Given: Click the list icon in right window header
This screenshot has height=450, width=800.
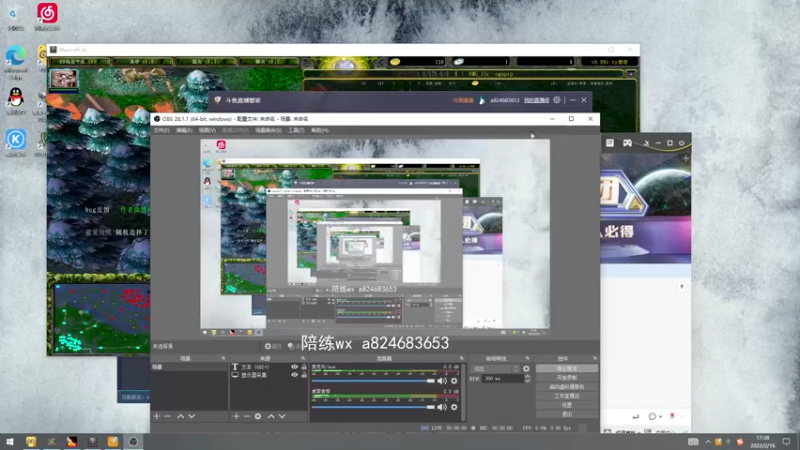Looking at the screenshot, I should (x=610, y=143).
